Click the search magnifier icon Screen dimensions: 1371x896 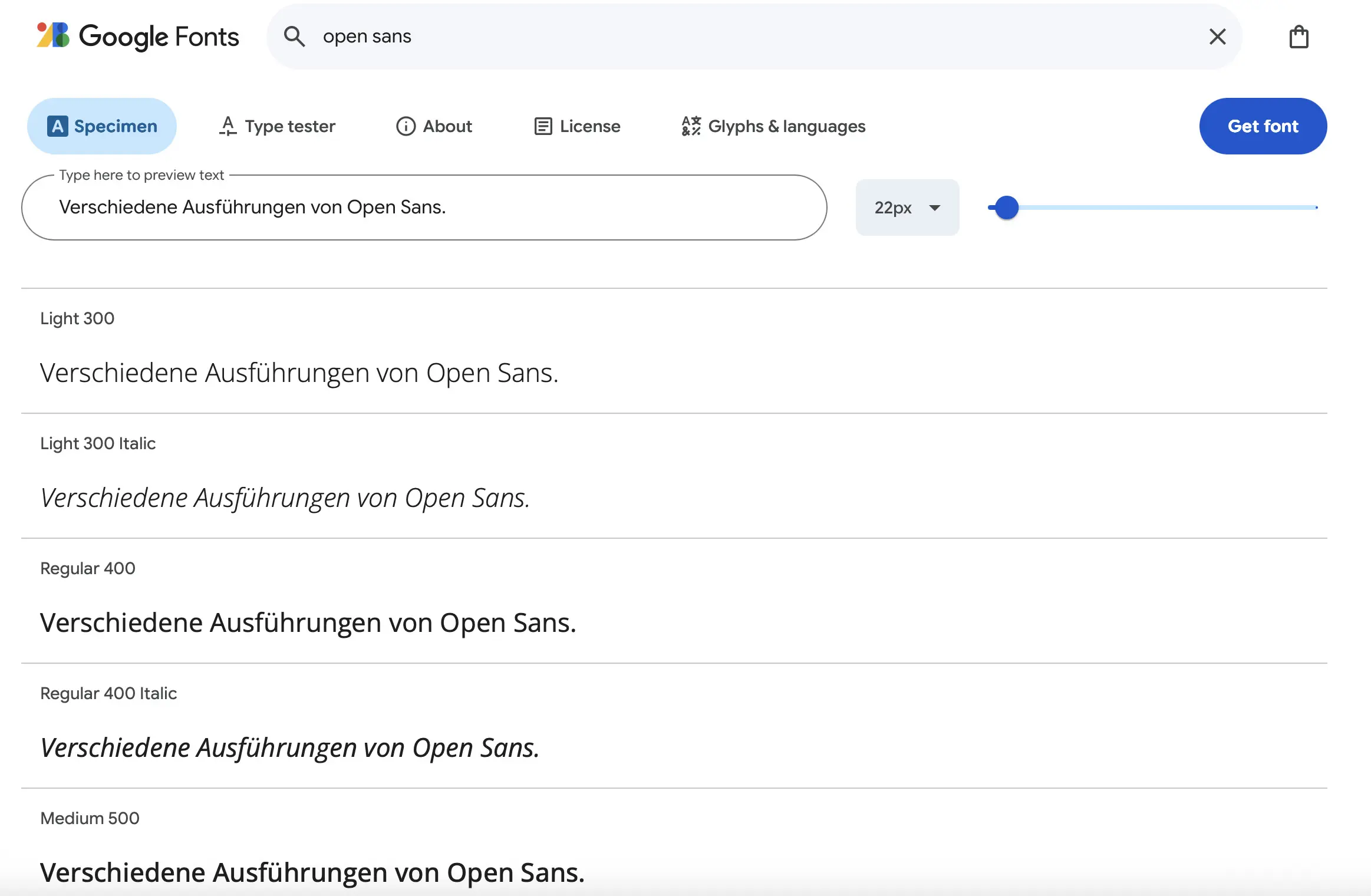pos(295,36)
